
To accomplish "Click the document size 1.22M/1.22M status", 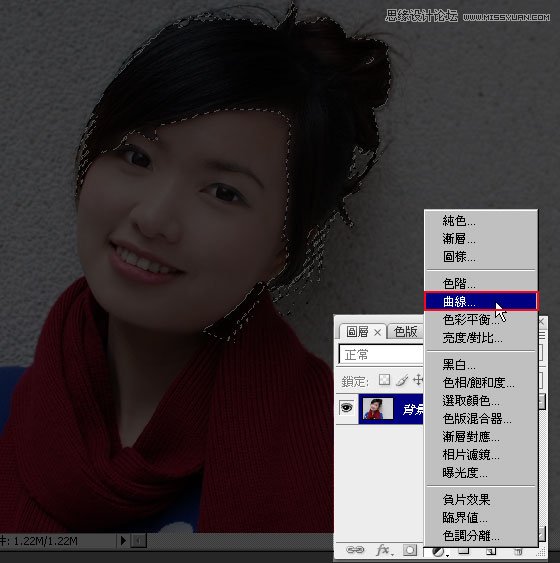I will pos(45,541).
